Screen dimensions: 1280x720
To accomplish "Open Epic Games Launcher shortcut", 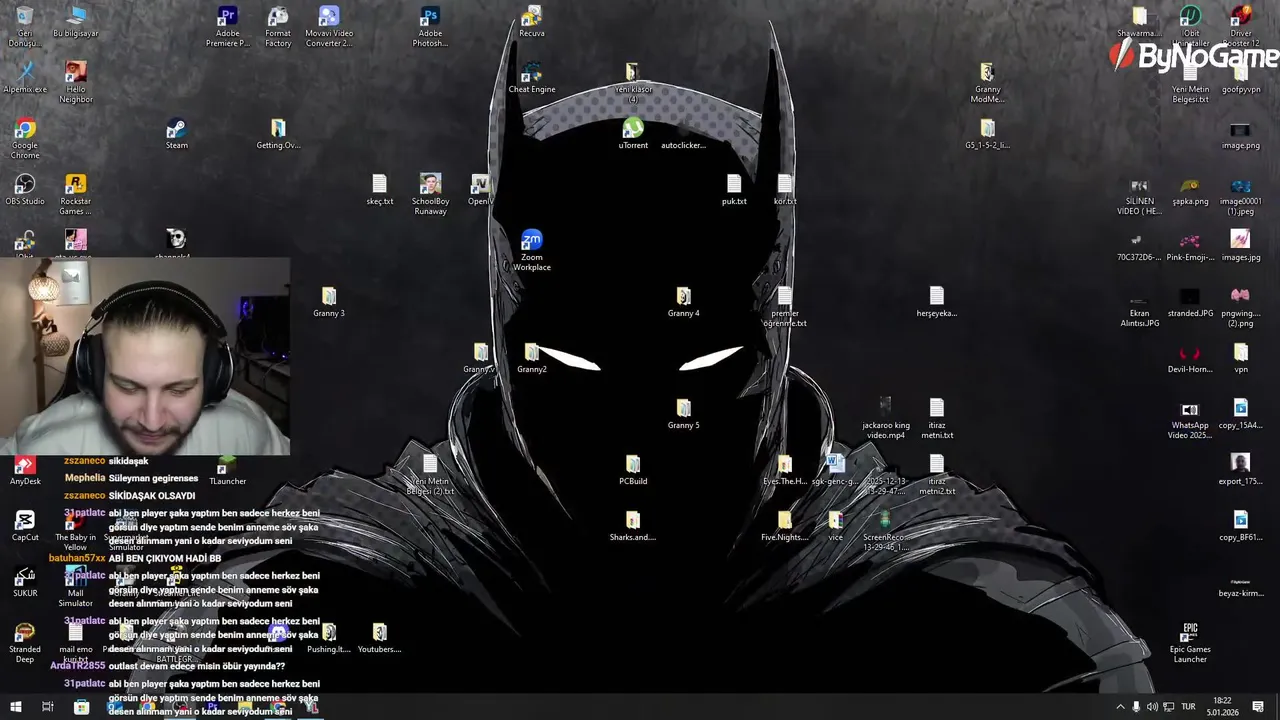I will click(x=1190, y=642).
